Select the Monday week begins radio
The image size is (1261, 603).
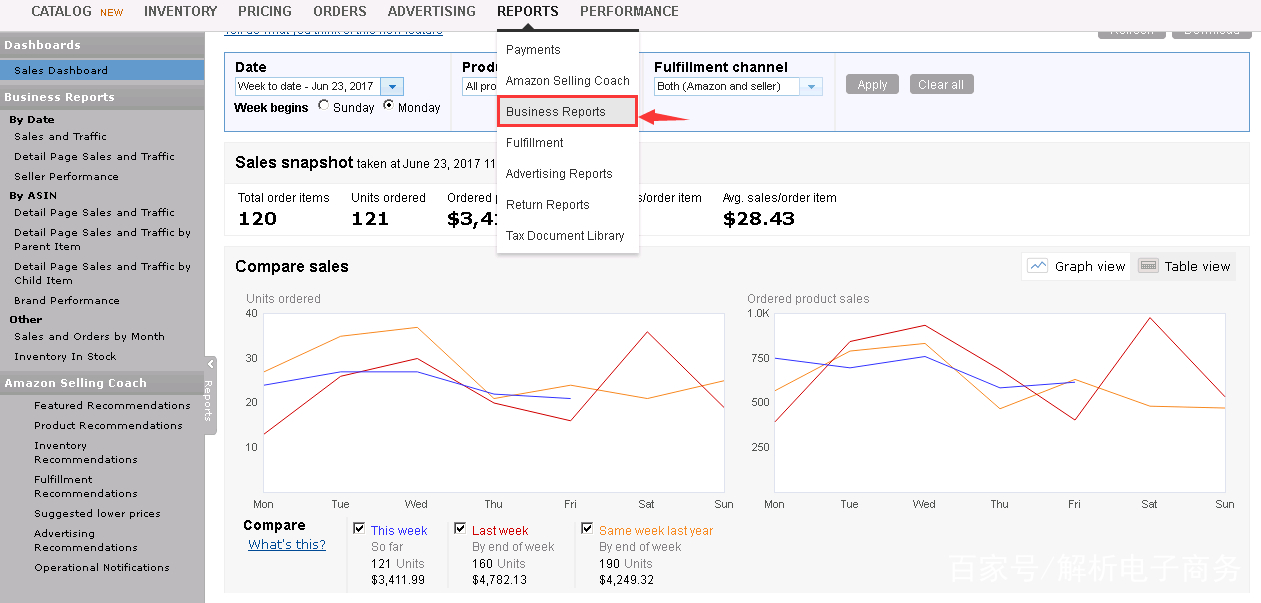click(389, 105)
